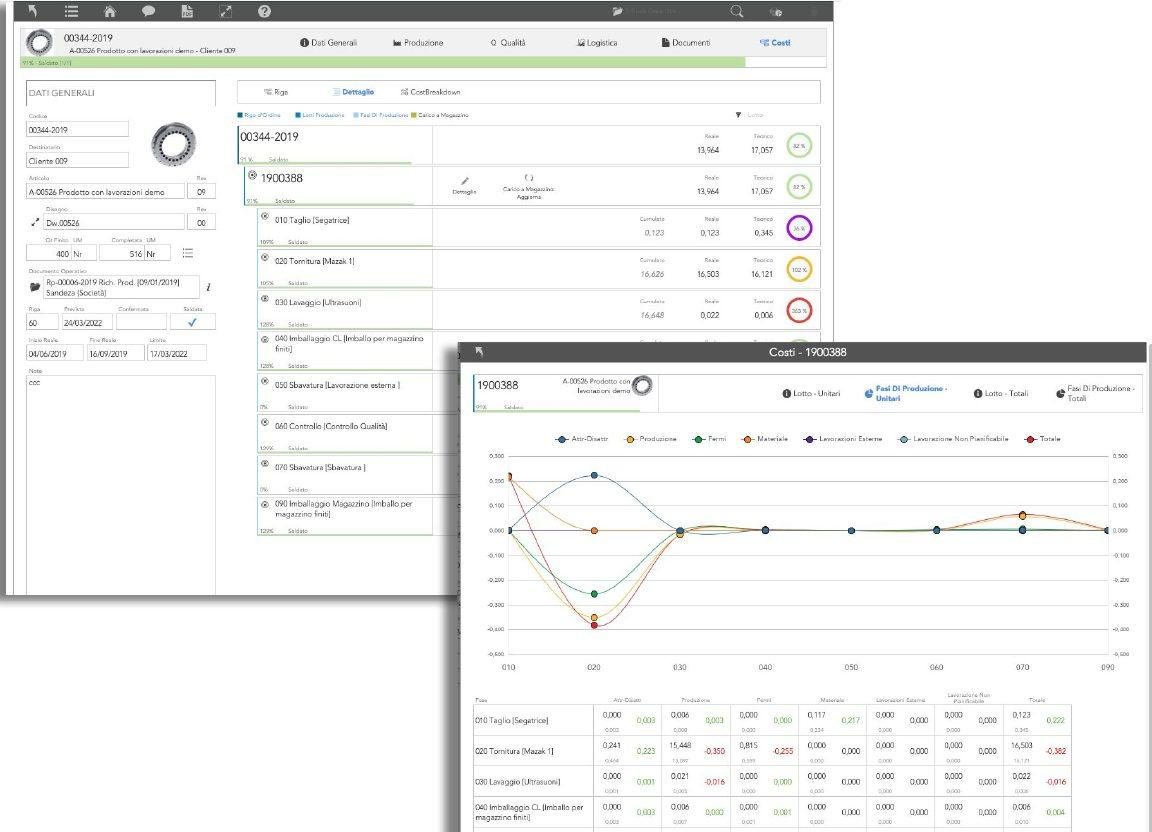Click the info icon beside the Rp-00006-2019 document

point(209,287)
